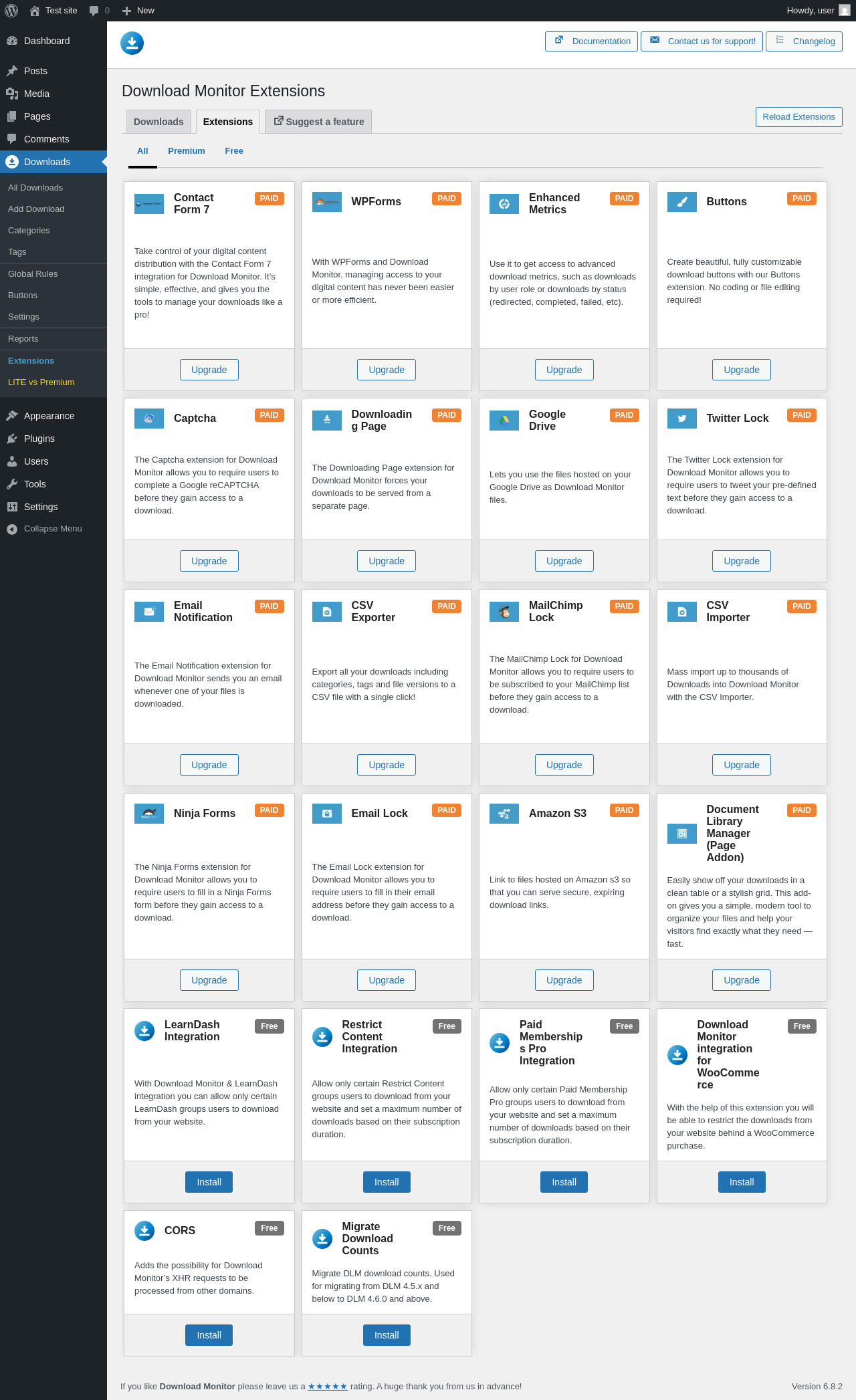Open the Changelog button
Screen dimensions: 856x1400
tap(804, 41)
